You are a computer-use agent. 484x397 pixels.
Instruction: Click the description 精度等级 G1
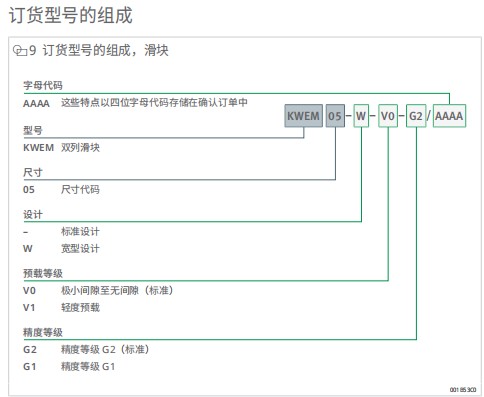[88, 367]
